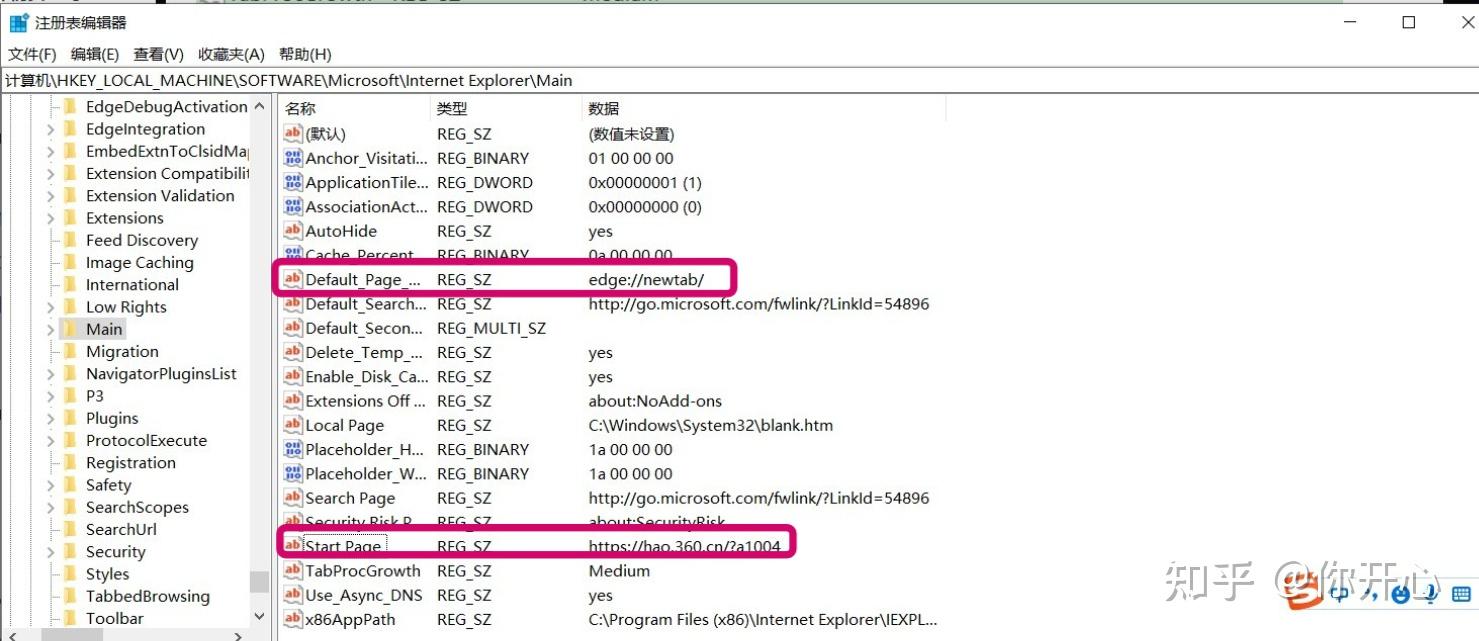Select the Start Page string value icon
This screenshot has height=641, width=1479.
pos(293,546)
